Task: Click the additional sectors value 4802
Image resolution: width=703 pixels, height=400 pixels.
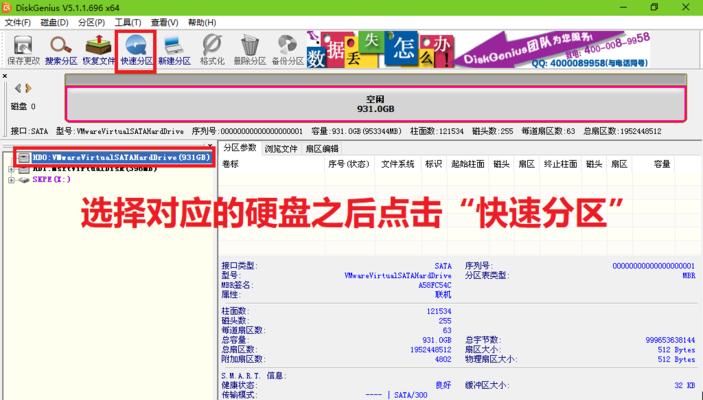Action: (443, 359)
